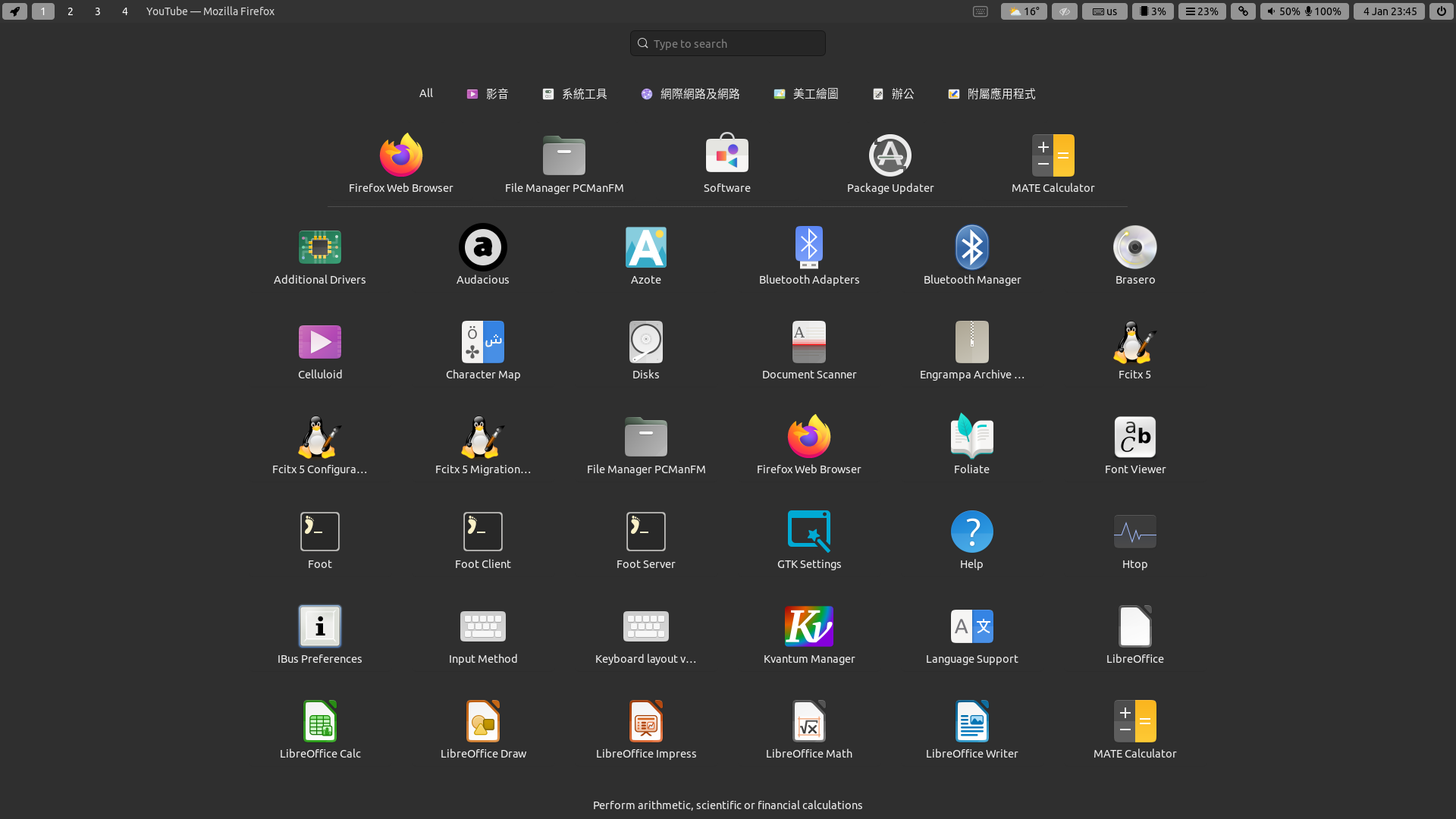Image resolution: width=1456 pixels, height=819 pixels.
Task: Switch to workspace 3
Action: click(98, 11)
